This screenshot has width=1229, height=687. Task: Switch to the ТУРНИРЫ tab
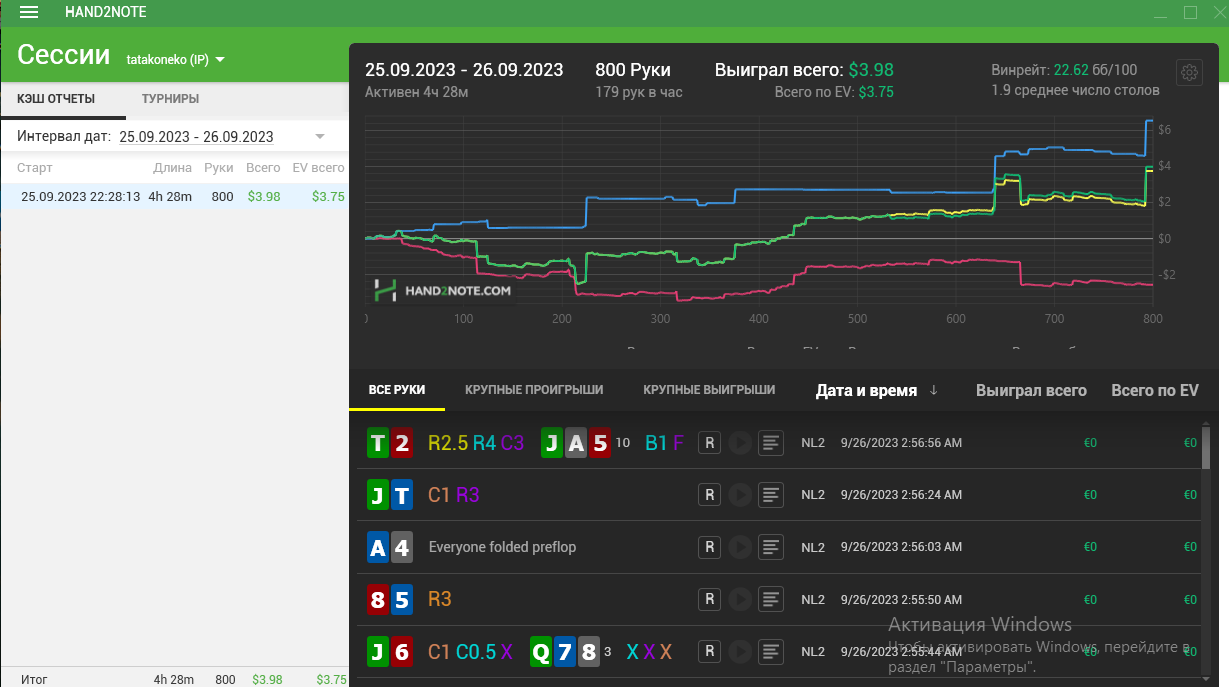tap(170, 99)
